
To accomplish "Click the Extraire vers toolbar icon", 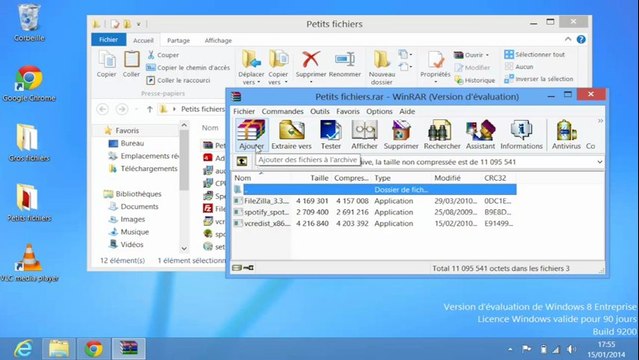I will [291, 135].
